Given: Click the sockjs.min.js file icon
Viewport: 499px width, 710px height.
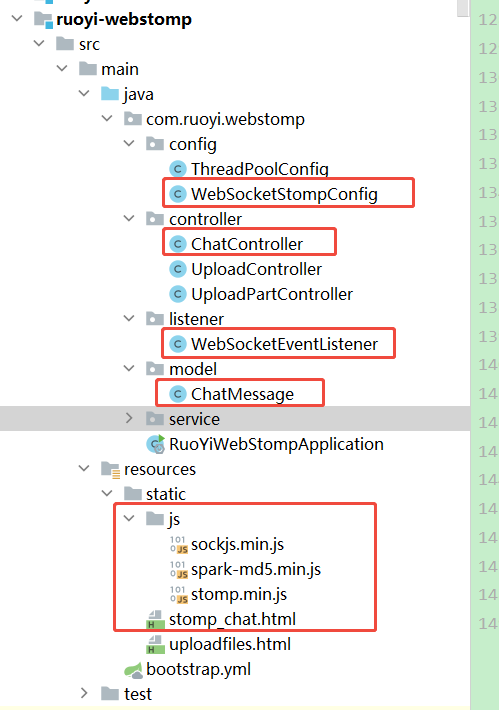Looking at the screenshot, I should [x=178, y=545].
